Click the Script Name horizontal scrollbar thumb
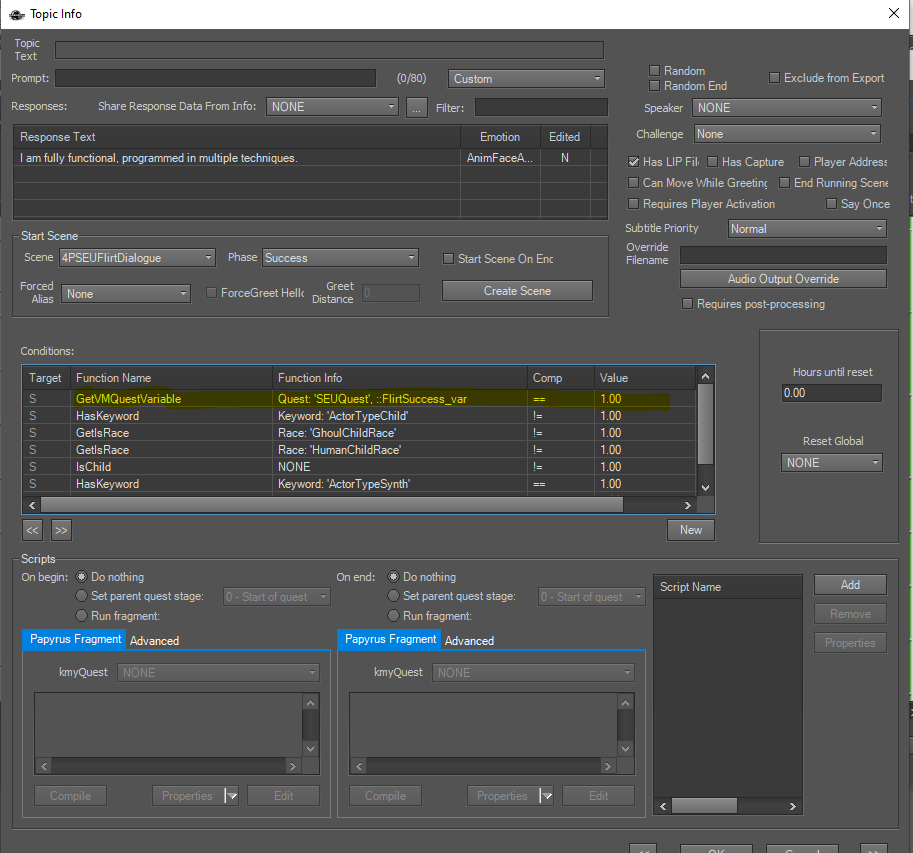Image resolution: width=913 pixels, height=853 pixels. pyautogui.click(x=705, y=806)
